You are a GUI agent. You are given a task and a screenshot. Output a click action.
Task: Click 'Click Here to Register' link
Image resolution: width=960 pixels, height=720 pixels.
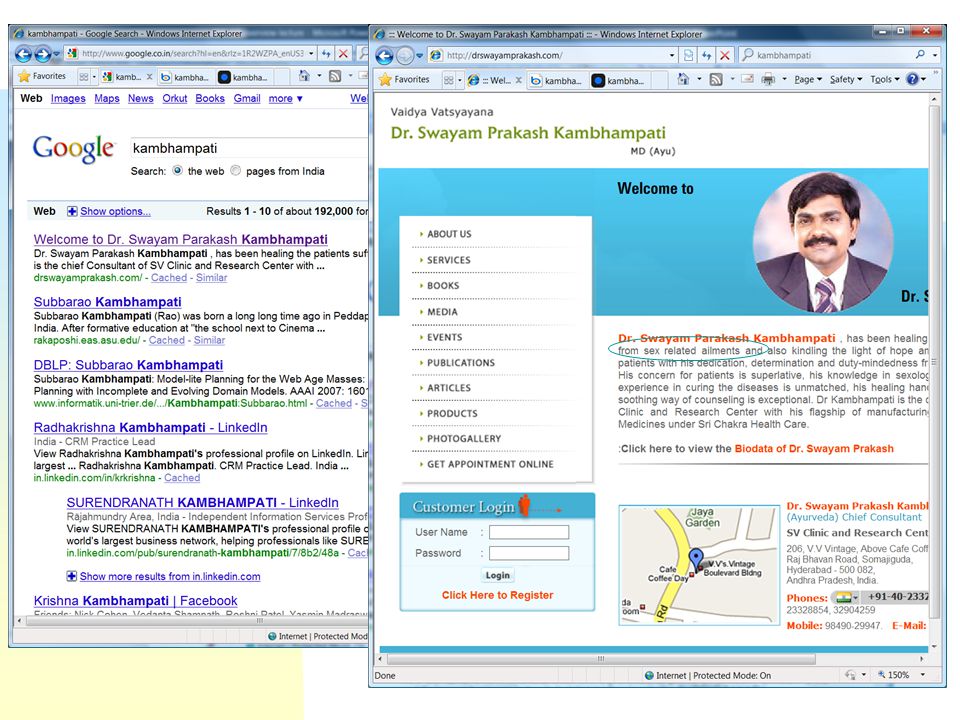point(497,595)
